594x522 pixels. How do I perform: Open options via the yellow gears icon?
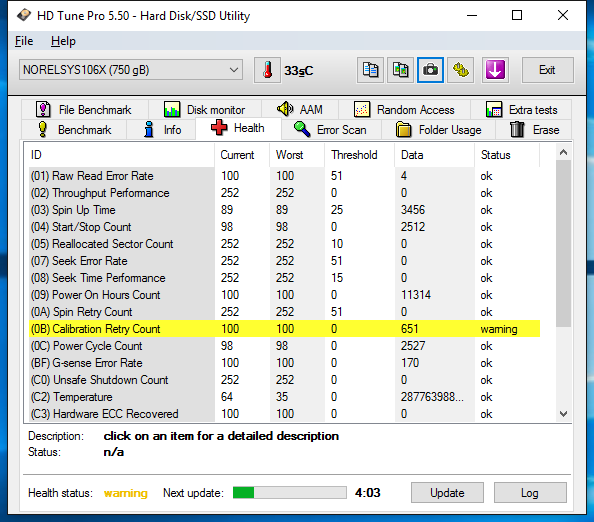coord(461,70)
